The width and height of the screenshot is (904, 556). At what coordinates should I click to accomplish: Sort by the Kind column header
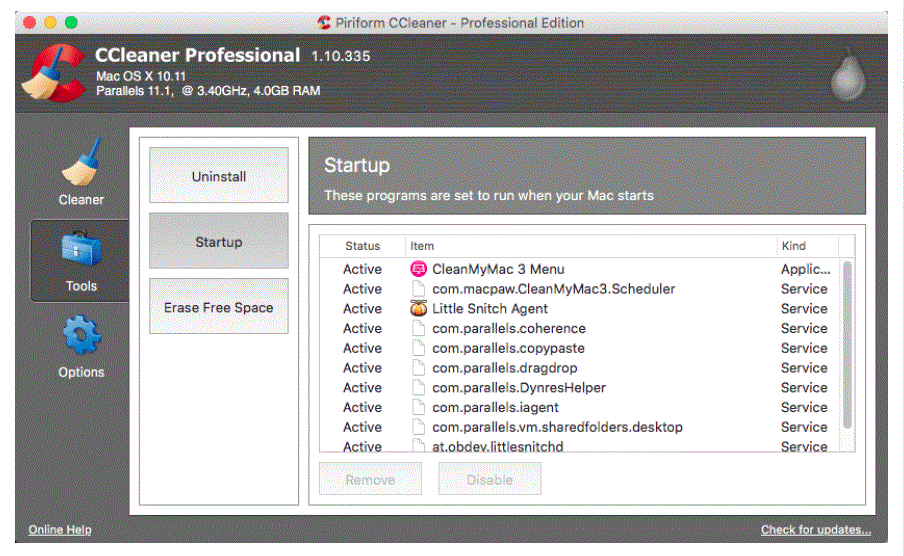pyautogui.click(x=808, y=246)
